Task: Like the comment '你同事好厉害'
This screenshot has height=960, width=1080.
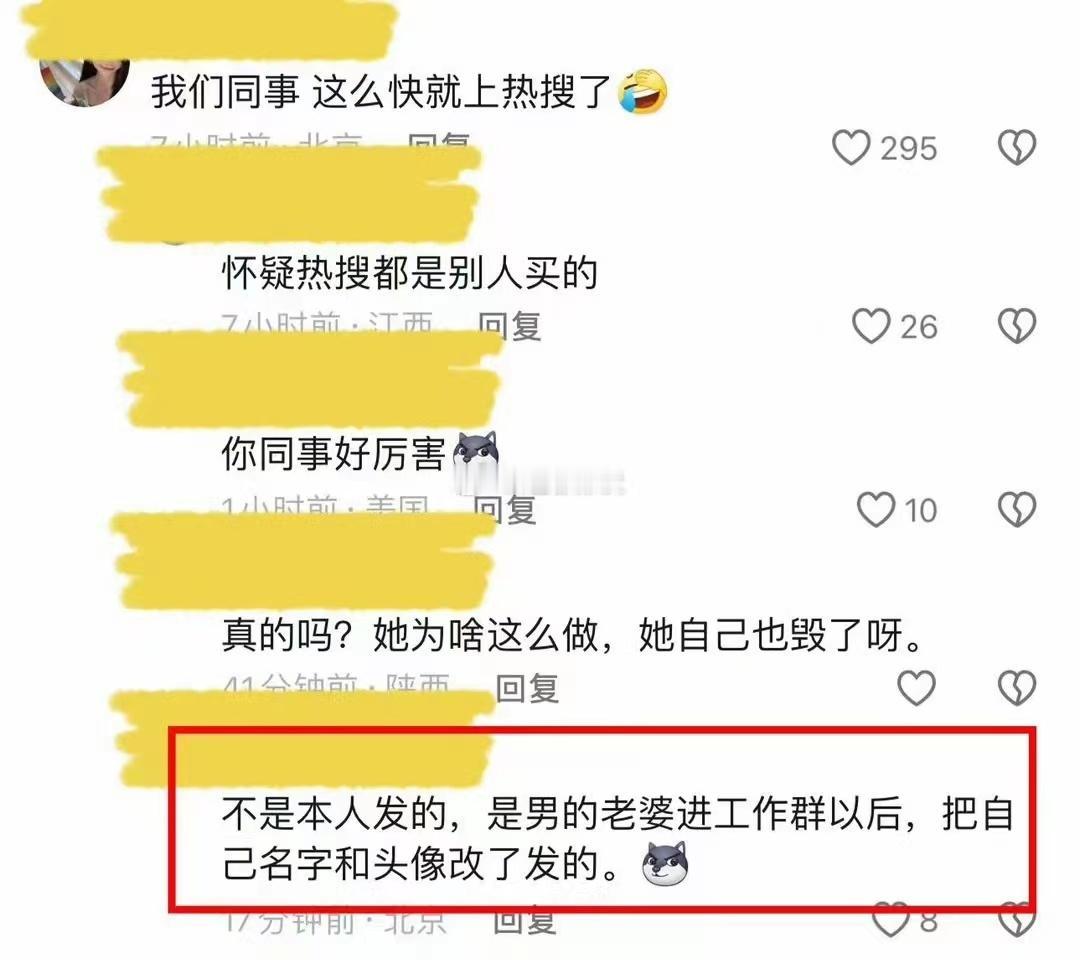Action: point(875,510)
